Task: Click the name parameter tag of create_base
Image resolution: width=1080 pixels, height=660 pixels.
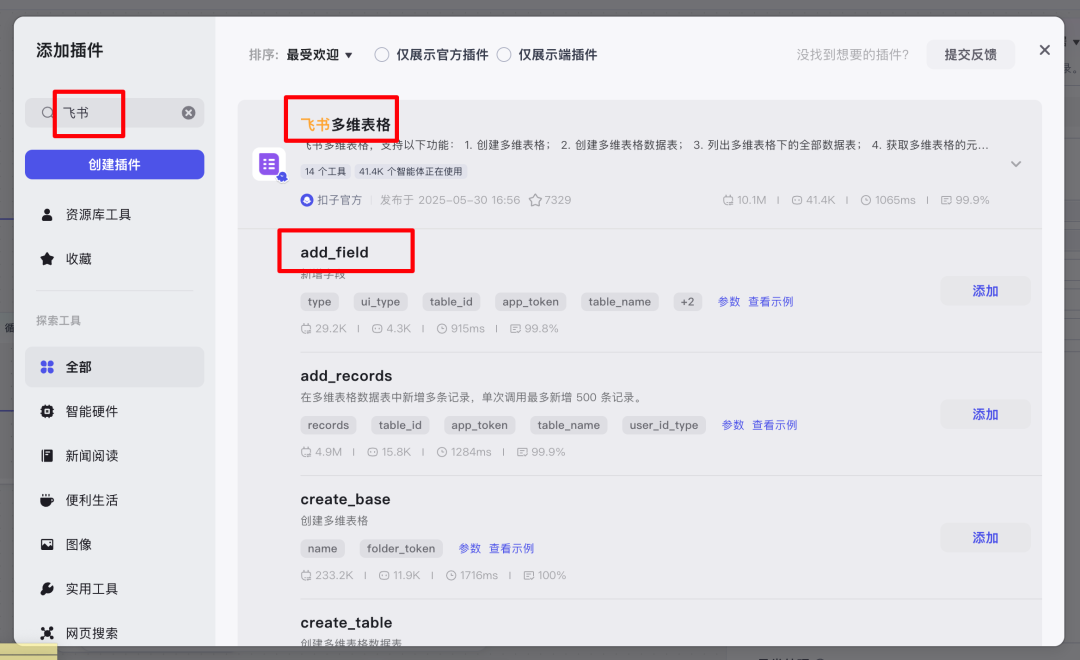Action: pos(322,548)
